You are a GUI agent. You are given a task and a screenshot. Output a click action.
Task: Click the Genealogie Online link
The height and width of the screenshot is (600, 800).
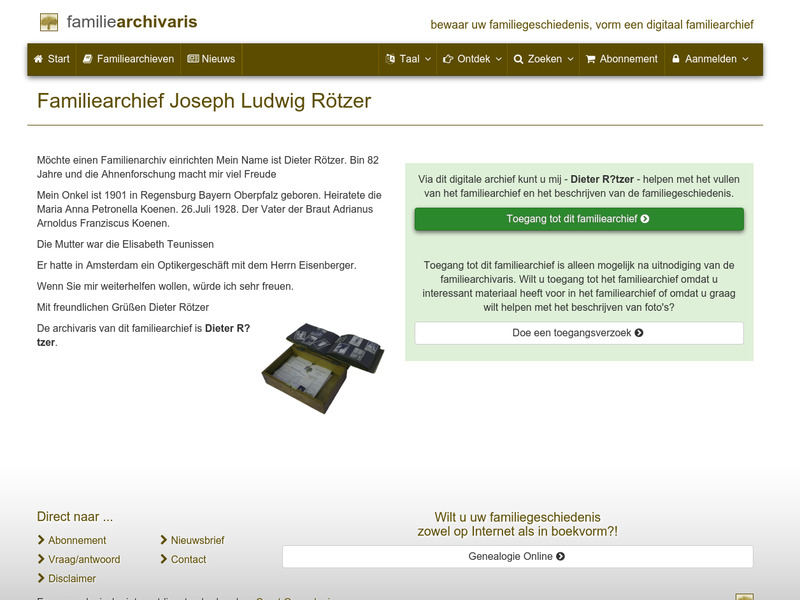(516, 556)
